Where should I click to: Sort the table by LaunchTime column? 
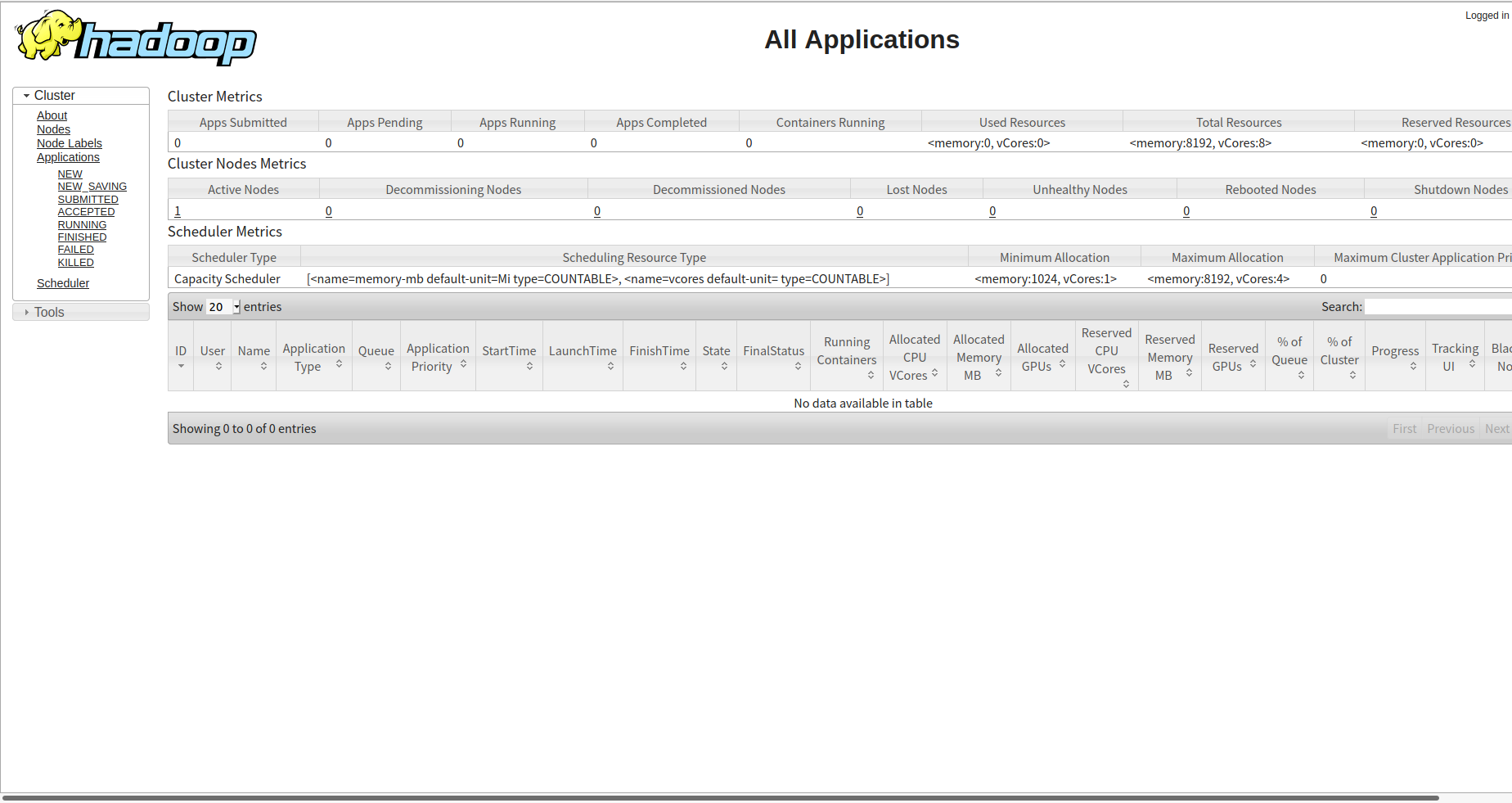[583, 355]
